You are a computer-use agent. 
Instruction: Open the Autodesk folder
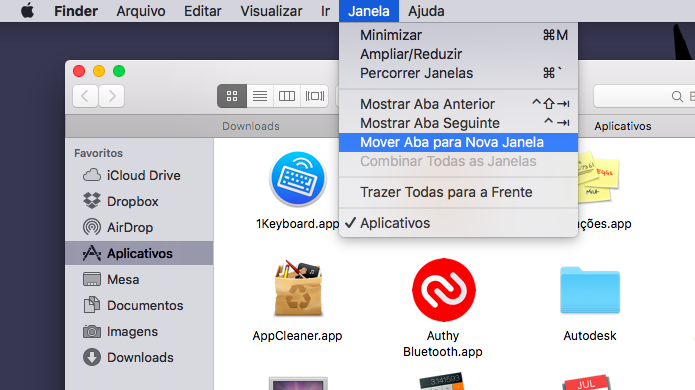point(590,290)
